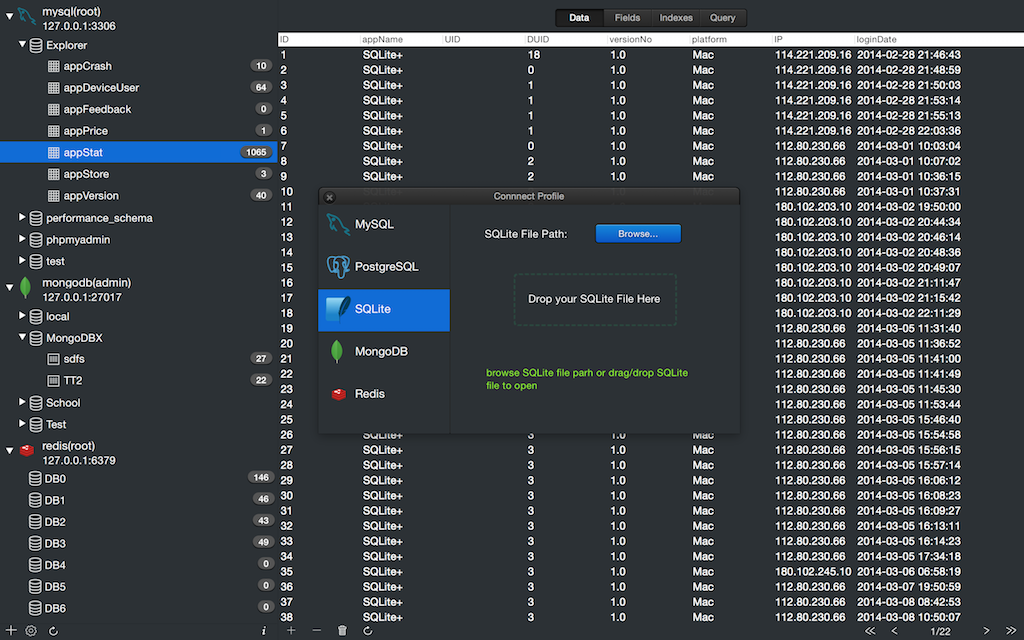1024x640 pixels.
Task: Sort by the platform column header
Action: pos(730,39)
